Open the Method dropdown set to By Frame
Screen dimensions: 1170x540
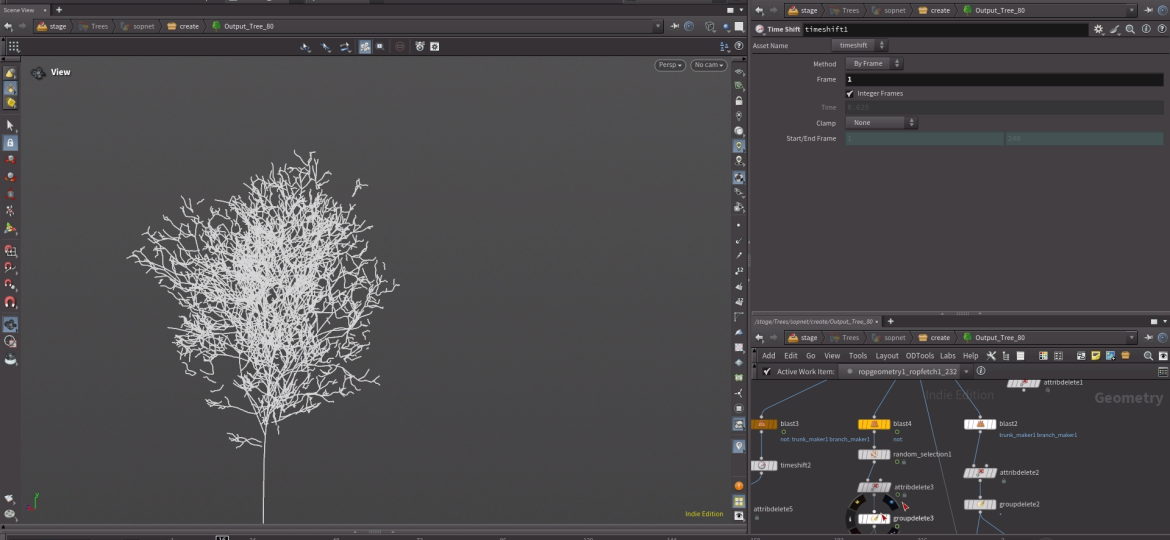pos(874,64)
